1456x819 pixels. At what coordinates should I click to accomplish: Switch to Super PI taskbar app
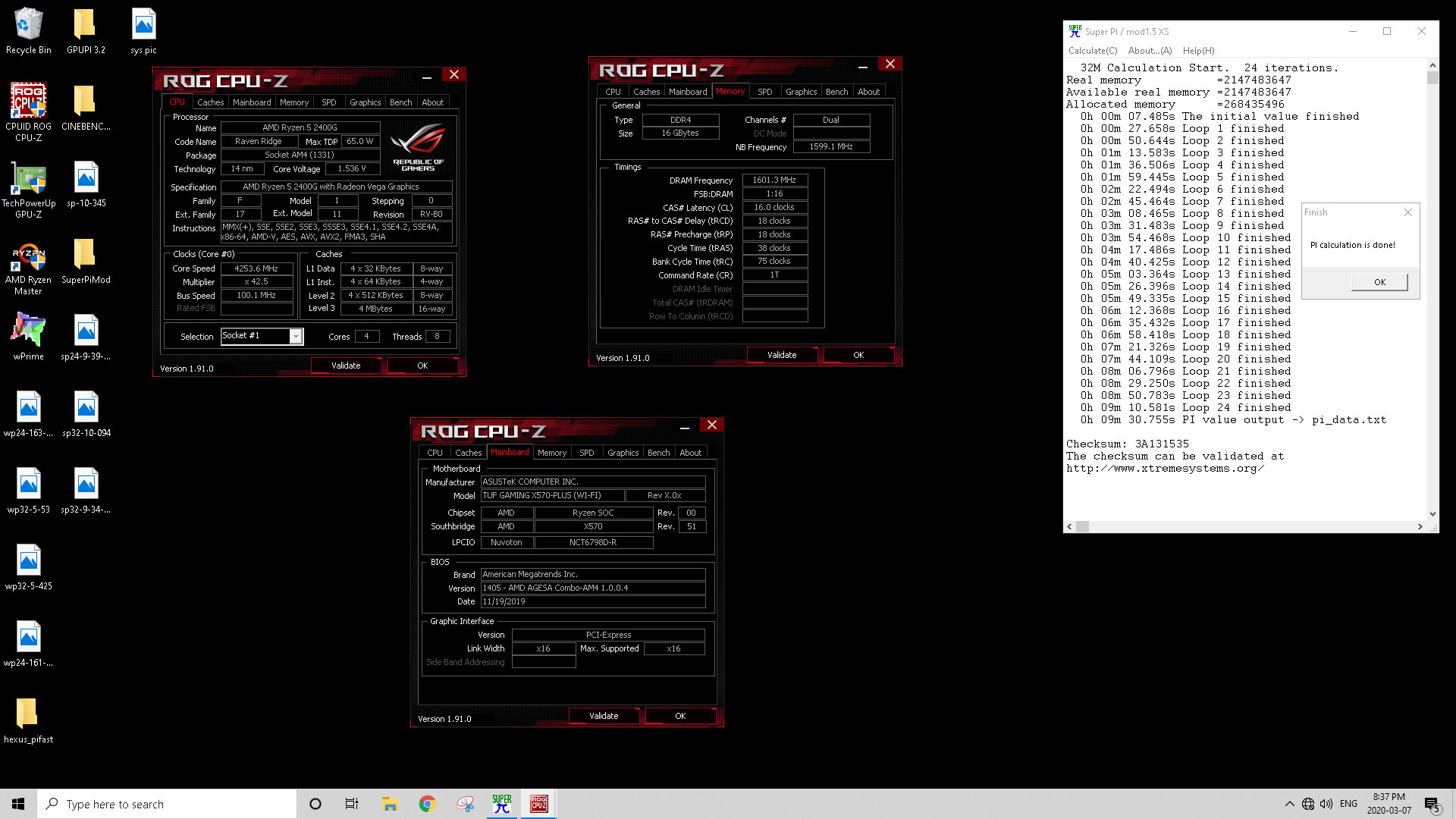tap(501, 804)
